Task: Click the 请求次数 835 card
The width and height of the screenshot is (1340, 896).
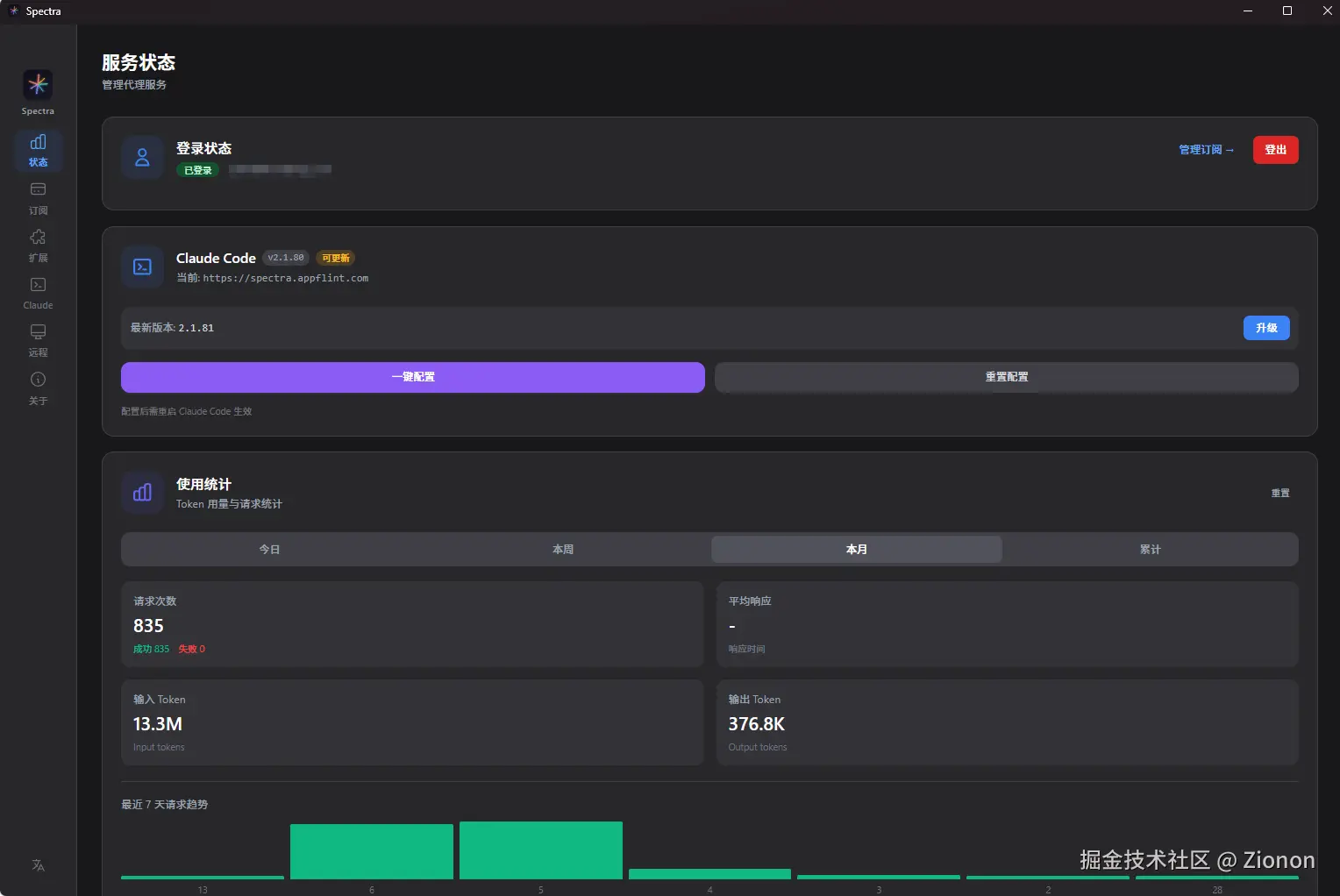Action: pos(413,624)
